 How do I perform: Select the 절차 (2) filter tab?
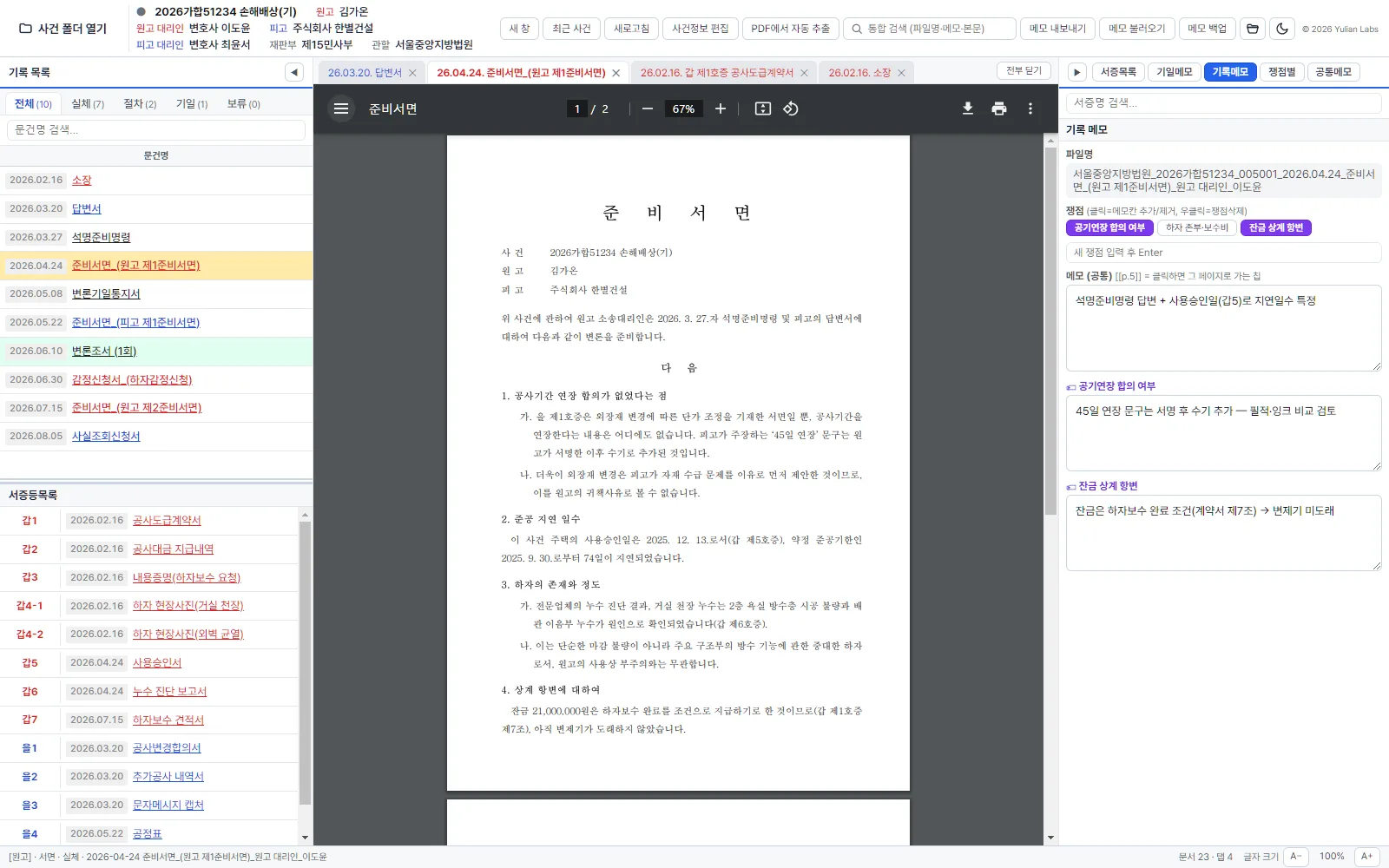point(140,103)
